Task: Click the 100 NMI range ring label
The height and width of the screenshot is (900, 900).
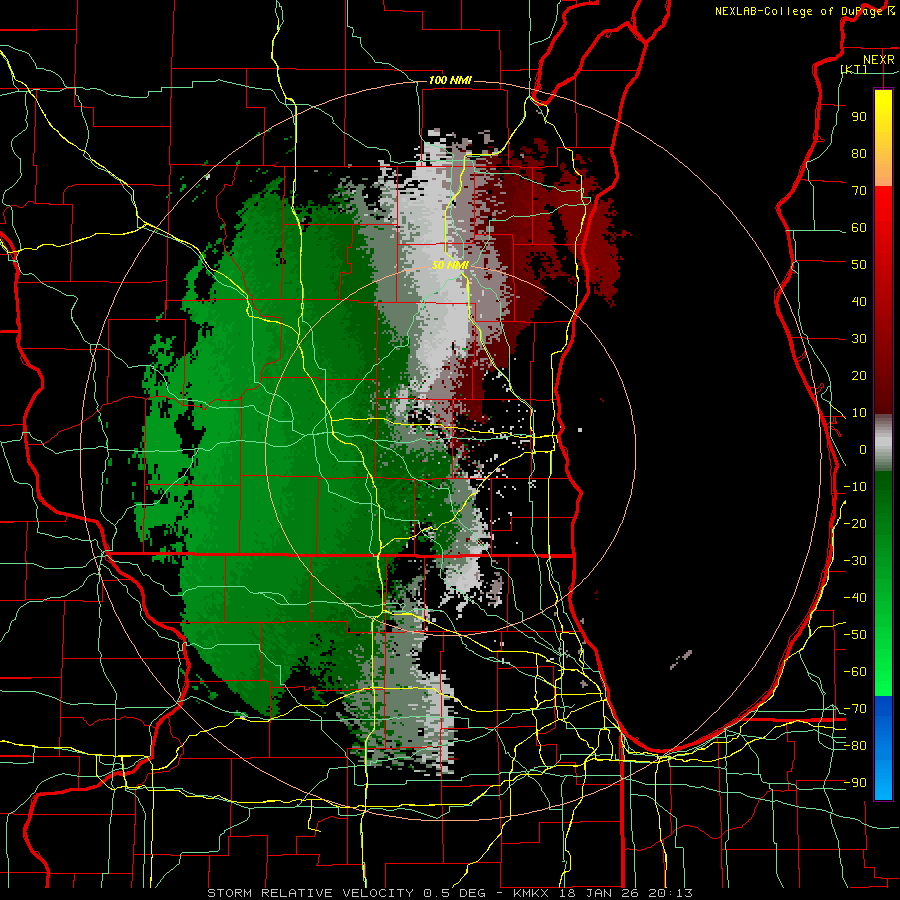Action: 450,80
